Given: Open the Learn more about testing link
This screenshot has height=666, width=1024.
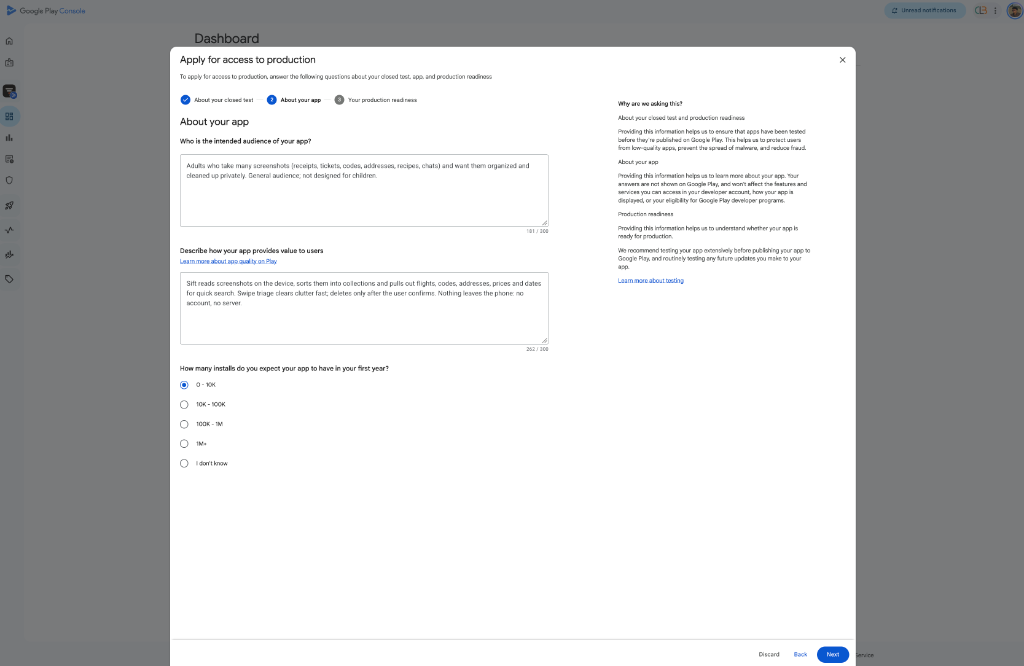Looking at the screenshot, I should click(650, 281).
